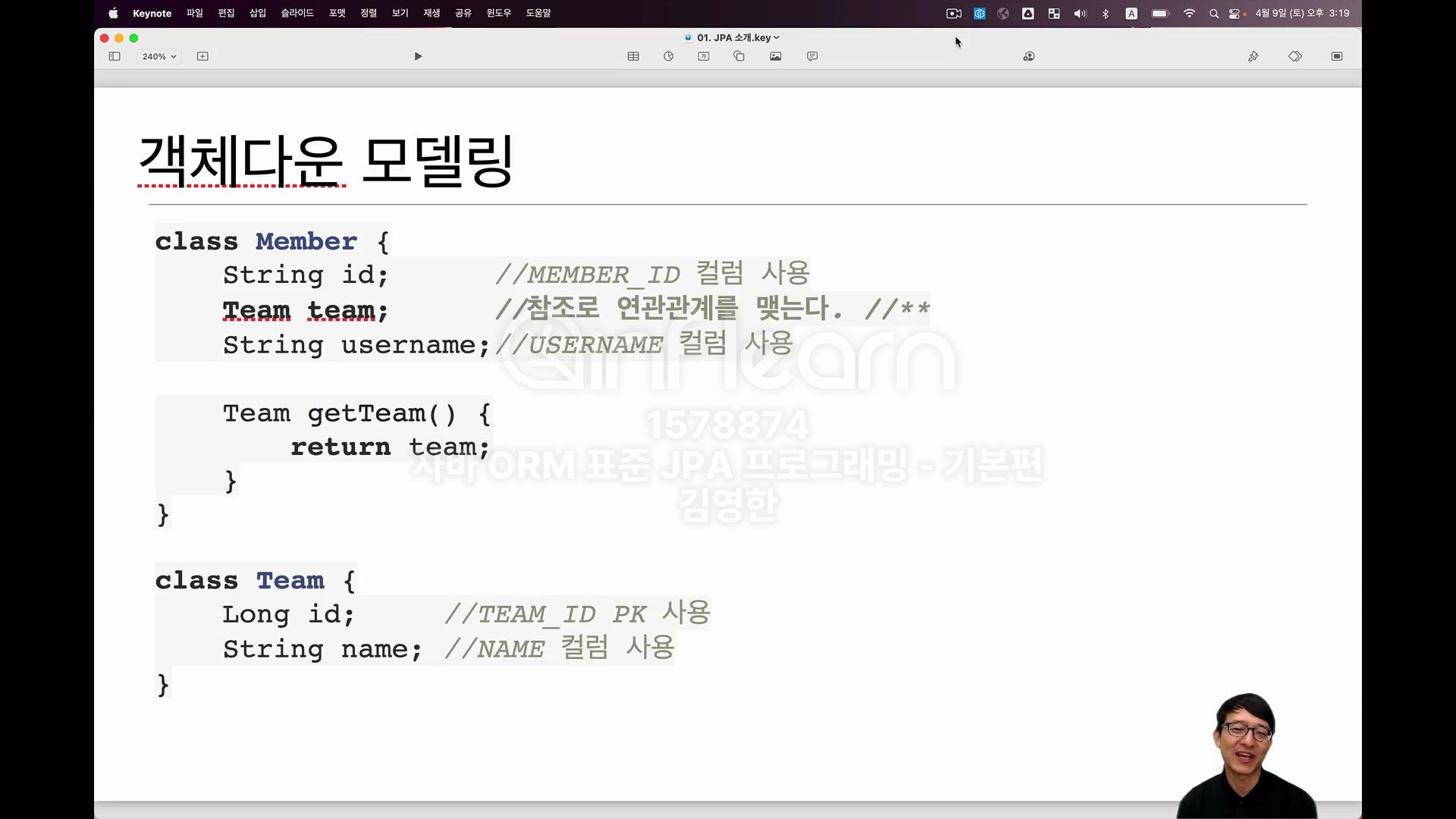
Task: Click the 'Team getTeam() {' line
Action: (357, 413)
